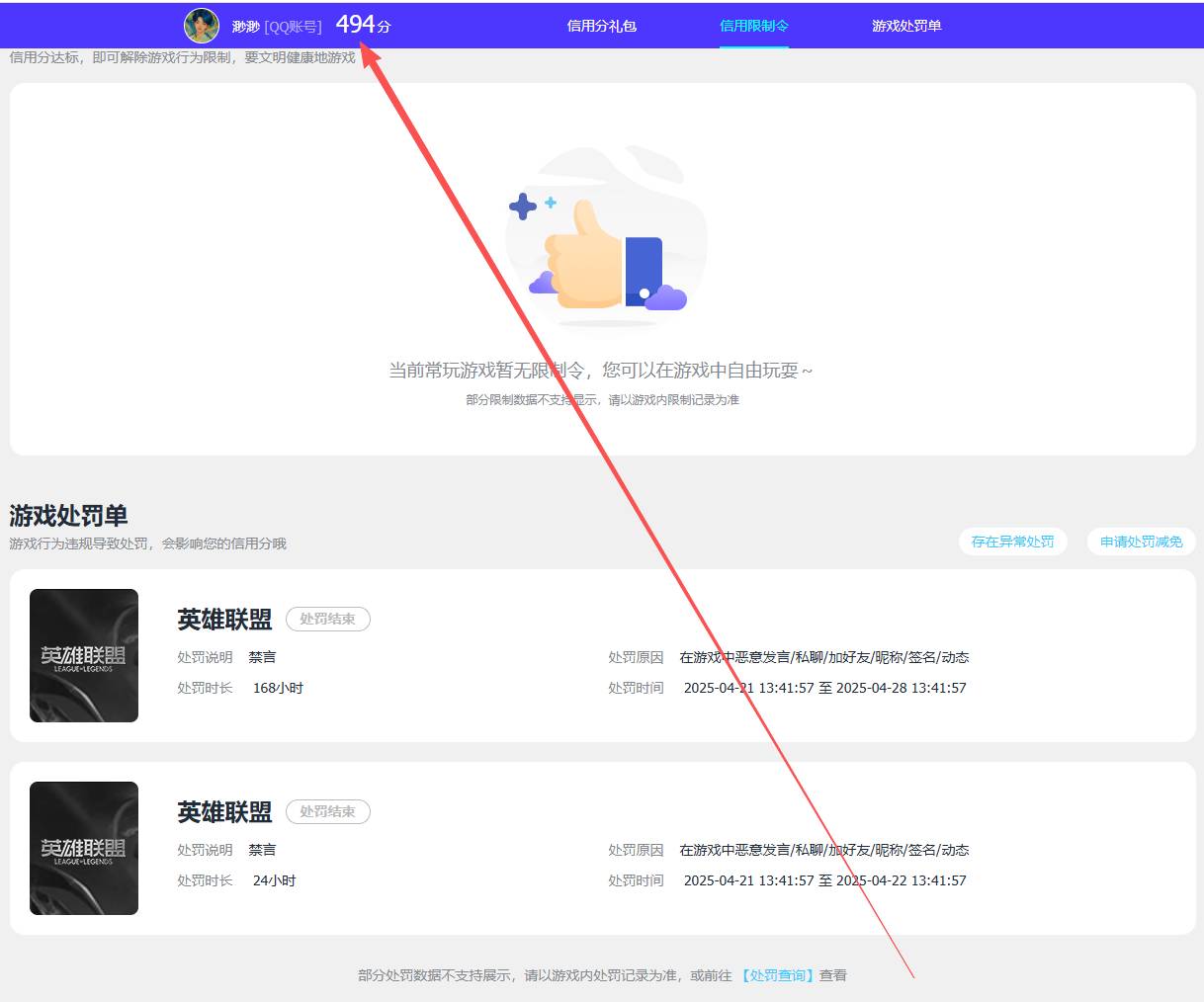Click the user profile avatar

point(202,26)
